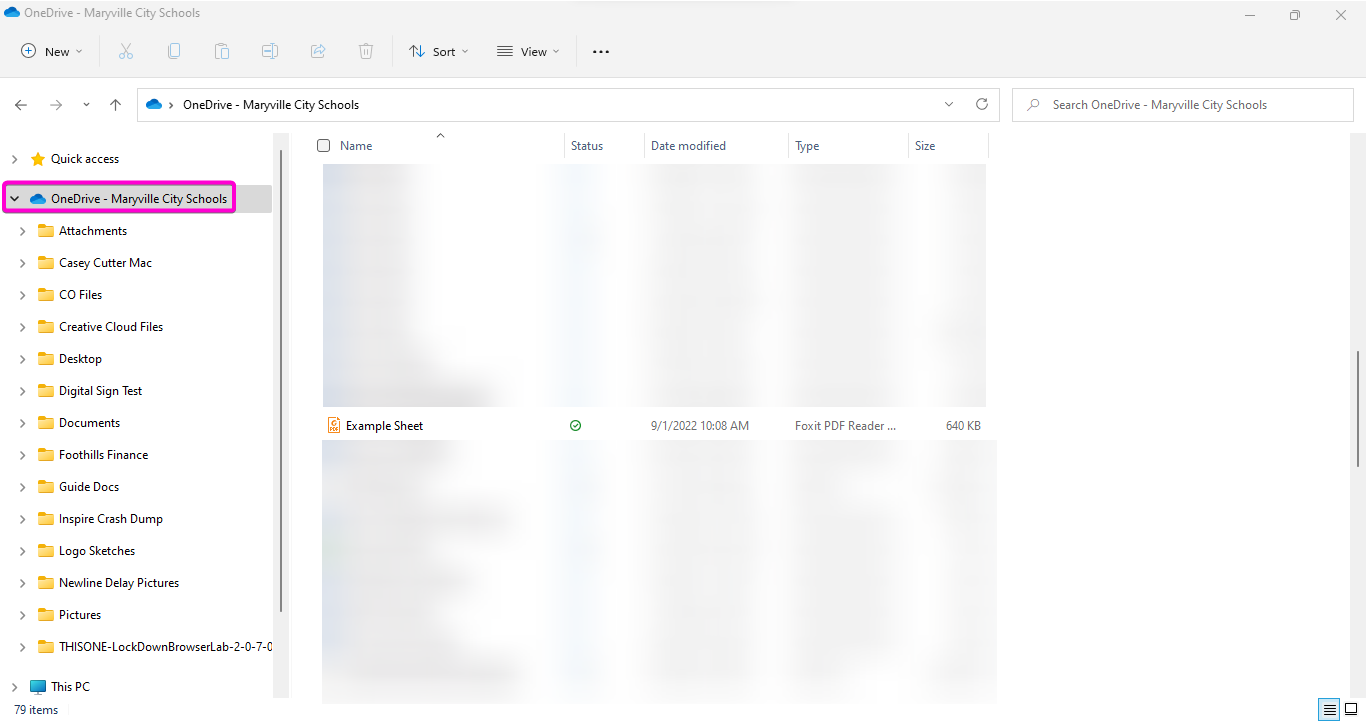Open the recent locations dropdown arrow
1366x721 pixels.
tap(86, 105)
